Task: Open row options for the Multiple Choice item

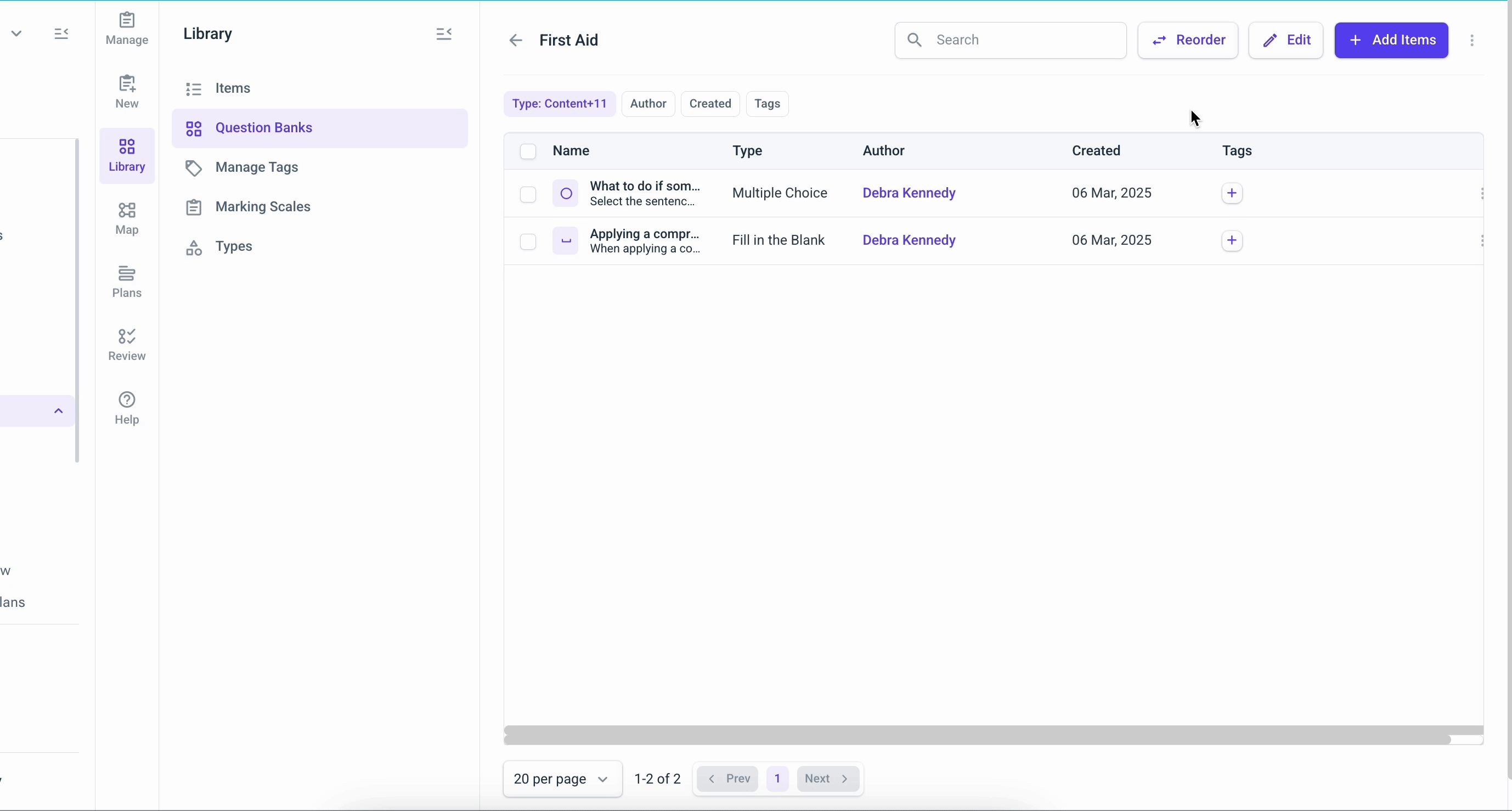Action: (1481, 194)
